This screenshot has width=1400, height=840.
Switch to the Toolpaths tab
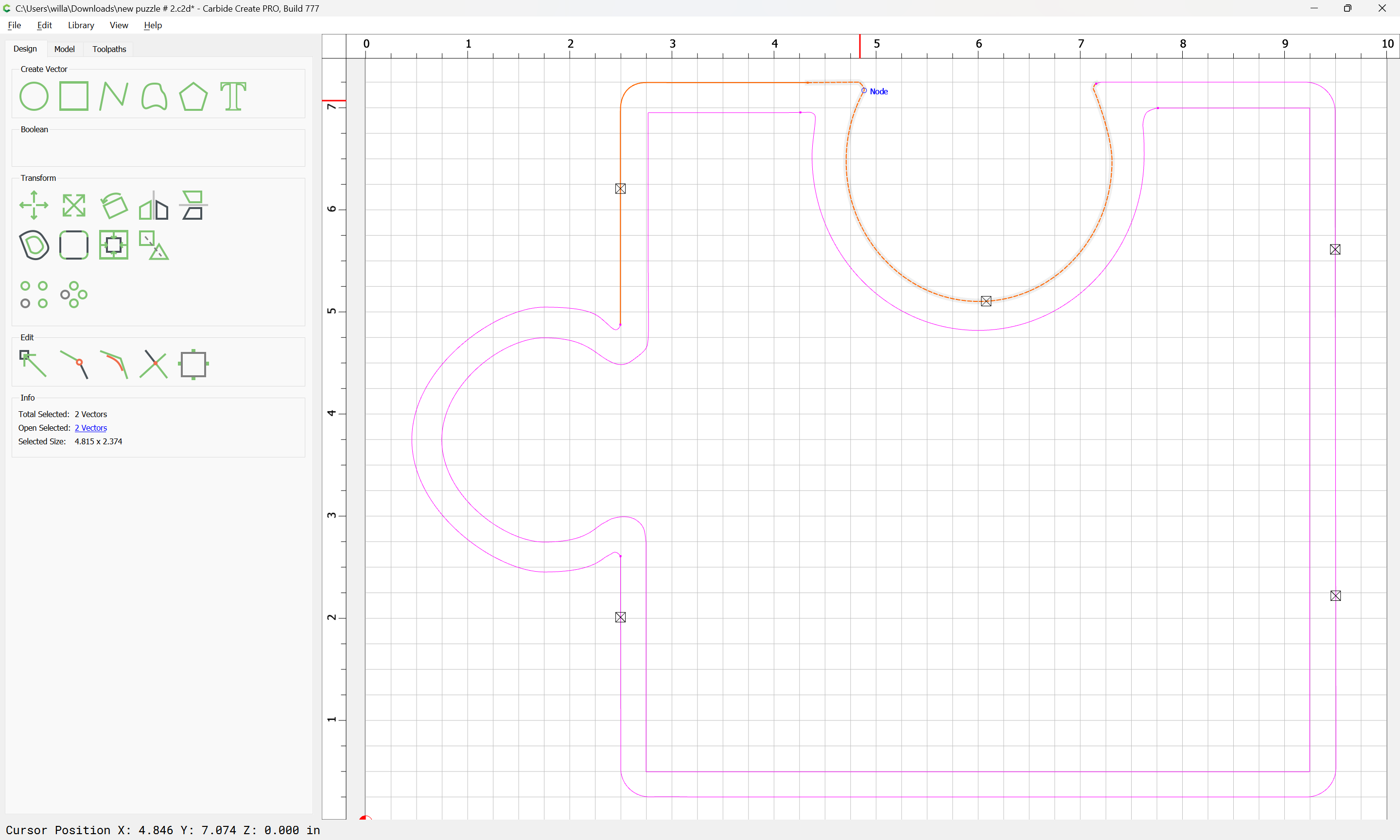pyautogui.click(x=109, y=49)
